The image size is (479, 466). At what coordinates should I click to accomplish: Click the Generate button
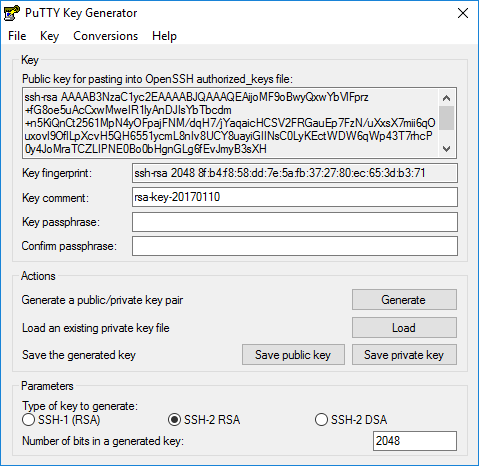point(404,300)
